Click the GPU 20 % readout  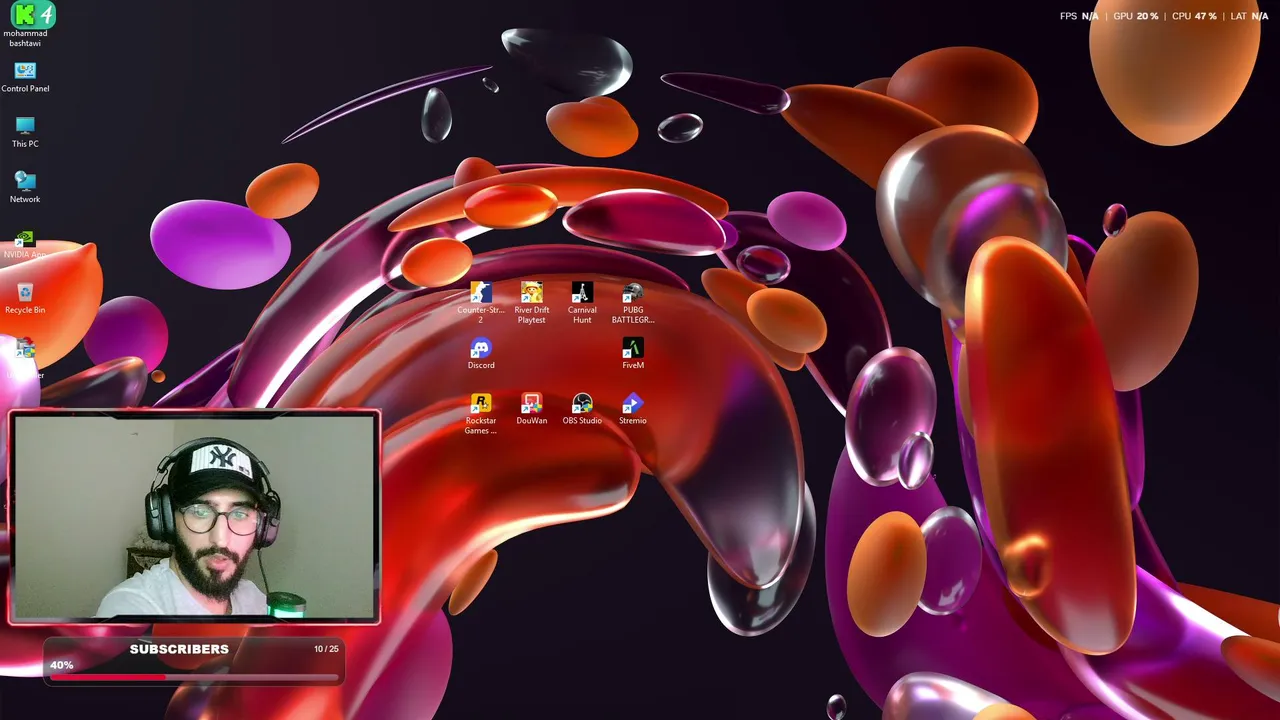1136,16
